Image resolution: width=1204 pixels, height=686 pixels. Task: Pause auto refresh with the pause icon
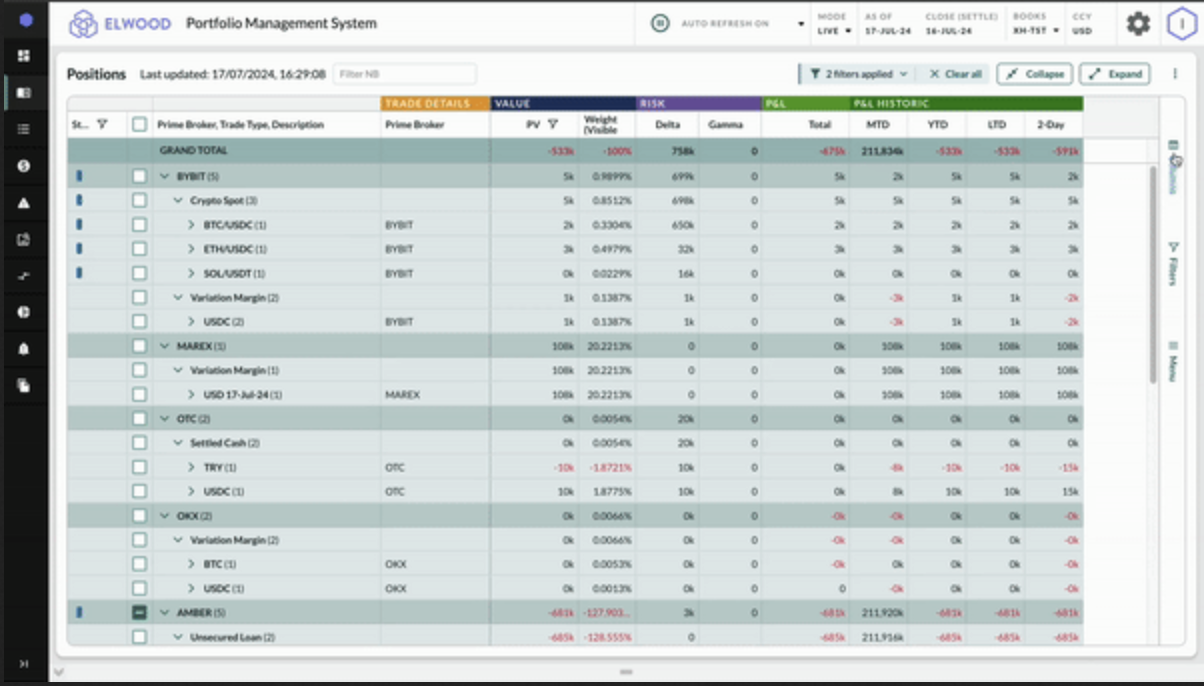(x=659, y=23)
